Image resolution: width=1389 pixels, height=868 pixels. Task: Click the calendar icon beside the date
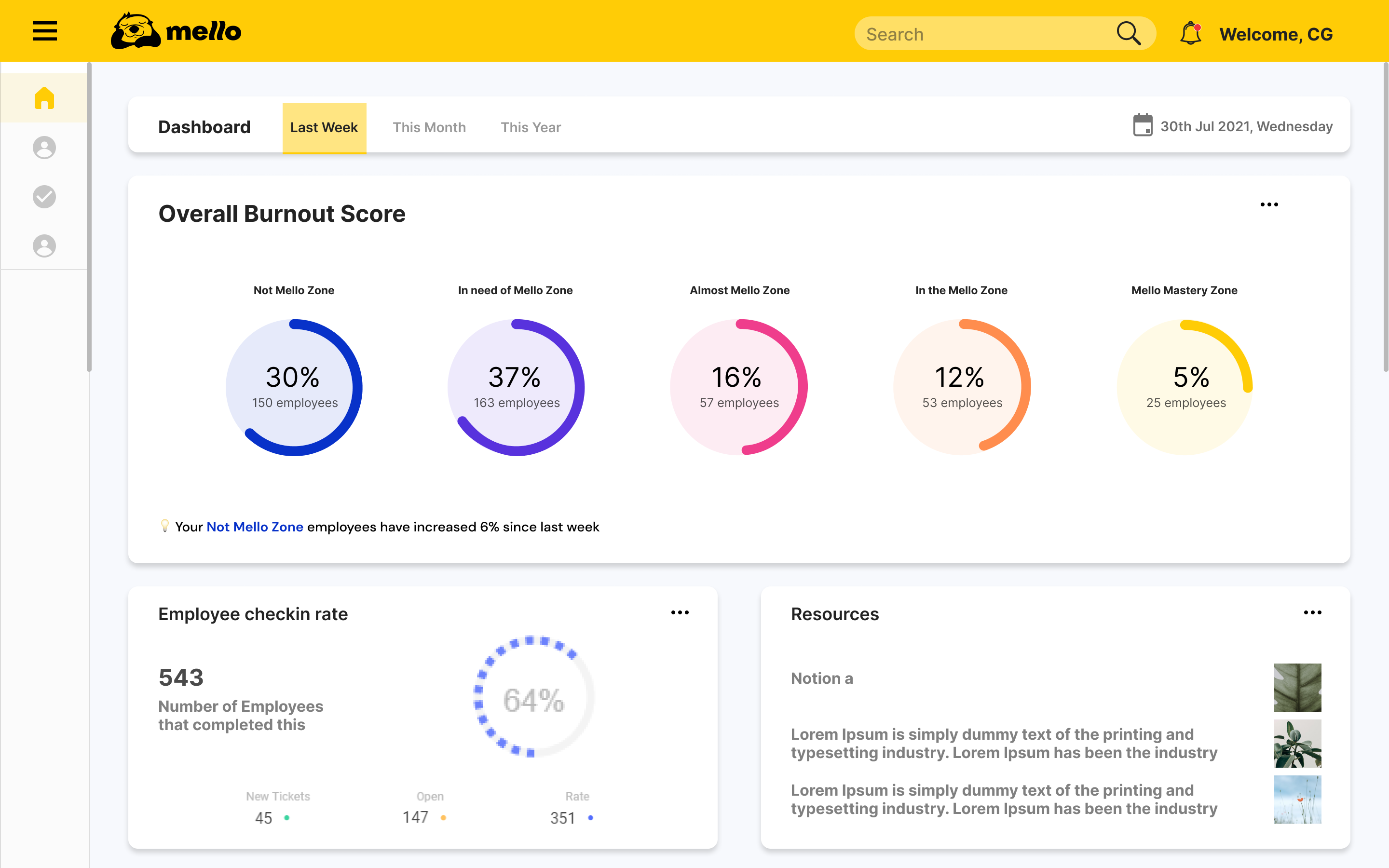coord(1143,125)
